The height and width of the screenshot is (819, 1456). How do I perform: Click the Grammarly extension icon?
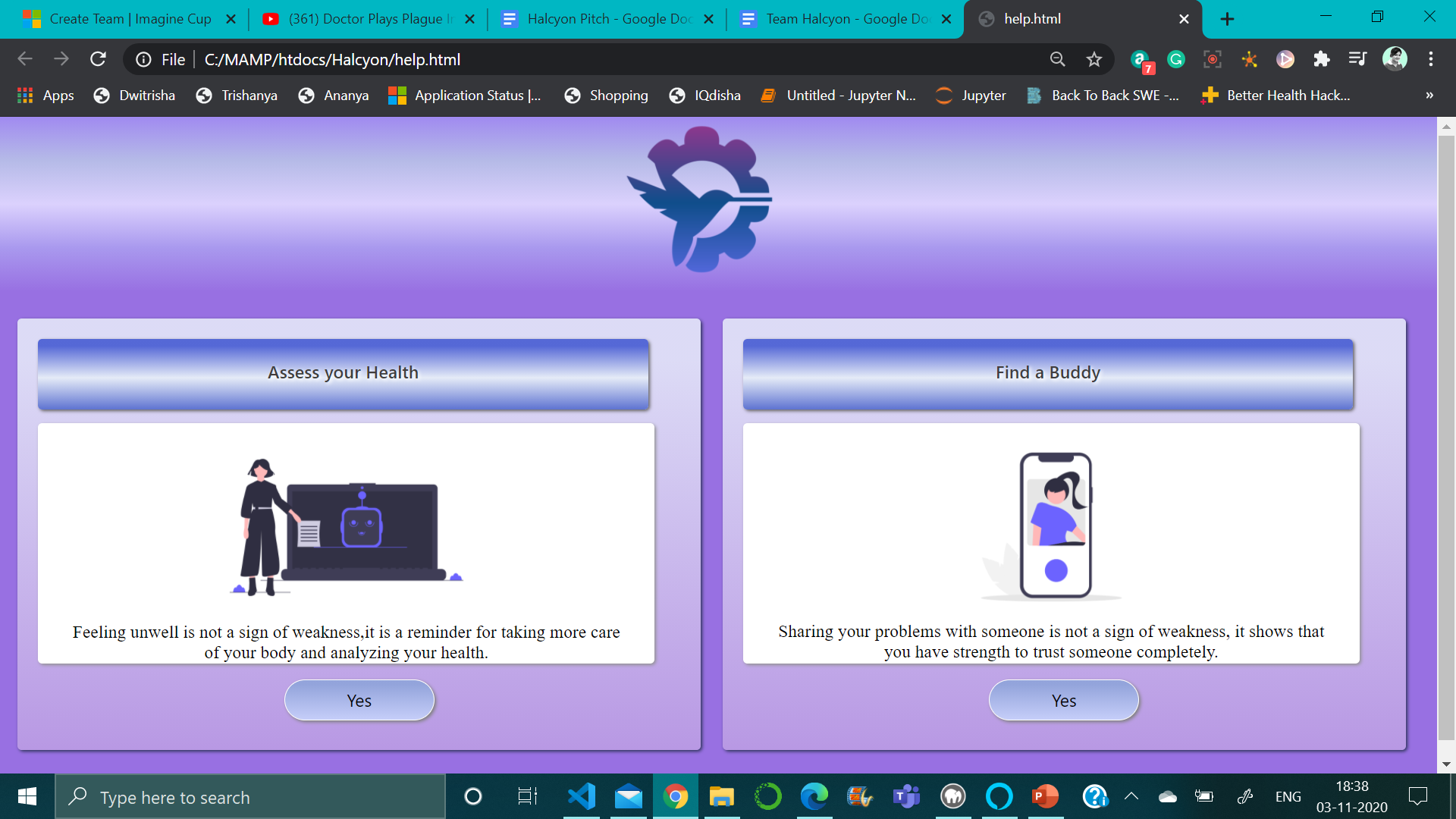pos(1176,59)
